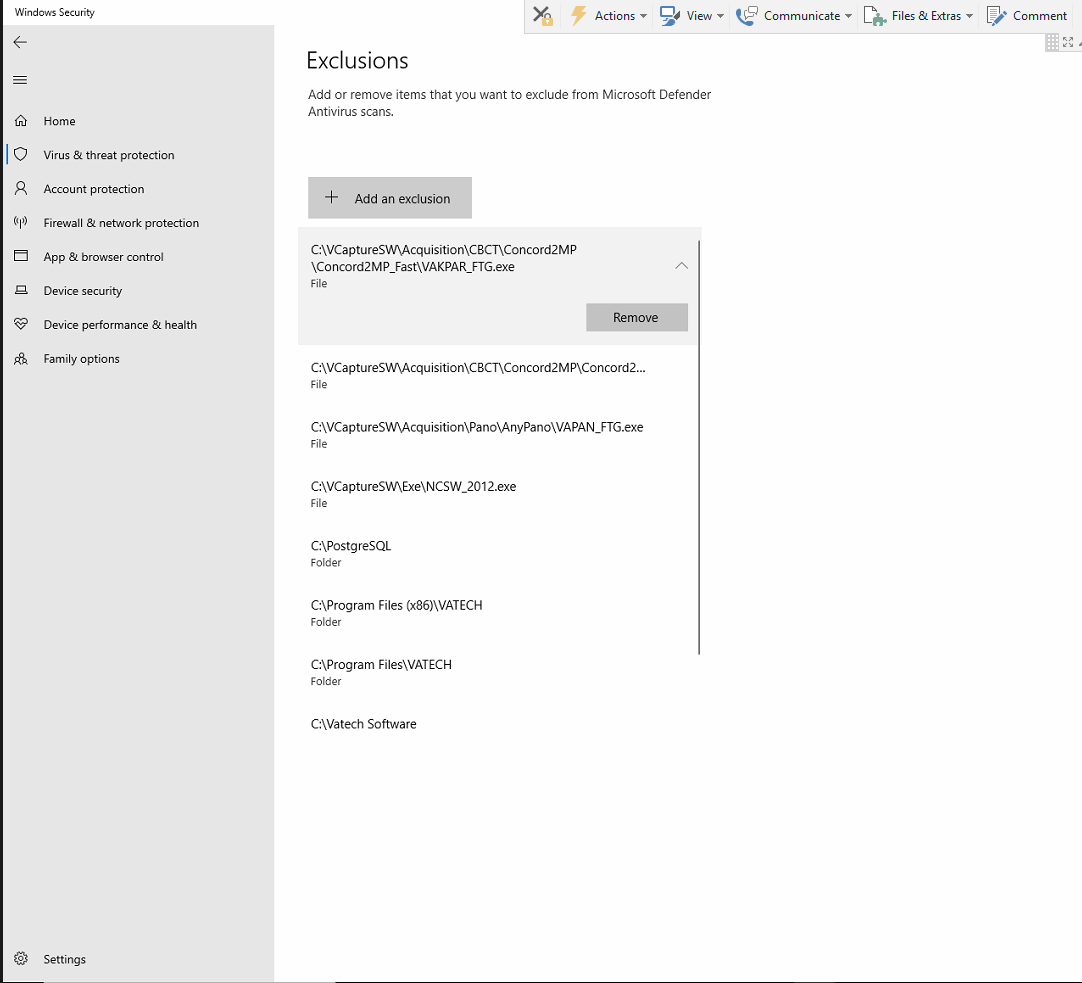
Task: Open the Comment toolbar item
Action: click(x=1027, y=15)
